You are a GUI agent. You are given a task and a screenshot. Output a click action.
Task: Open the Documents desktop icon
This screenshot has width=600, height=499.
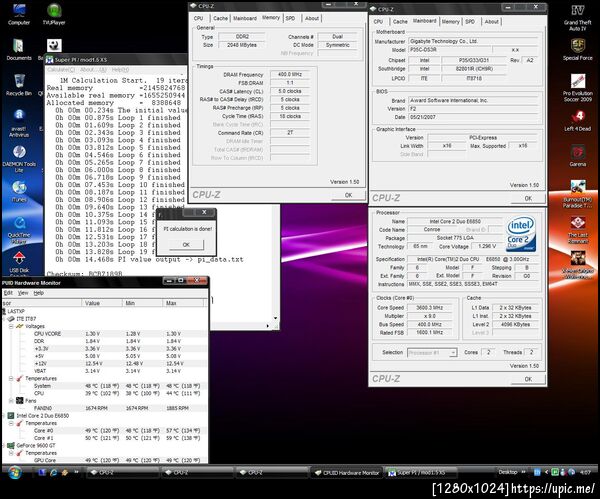(18, 49)
